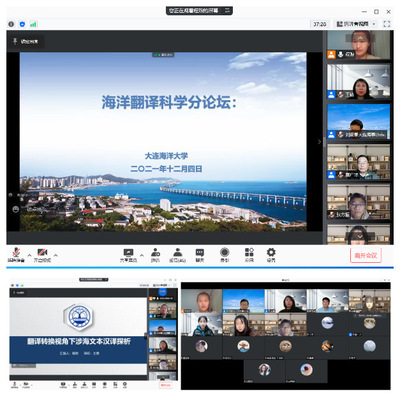Click the meeting info icon at top left

[x=11, y=24]
